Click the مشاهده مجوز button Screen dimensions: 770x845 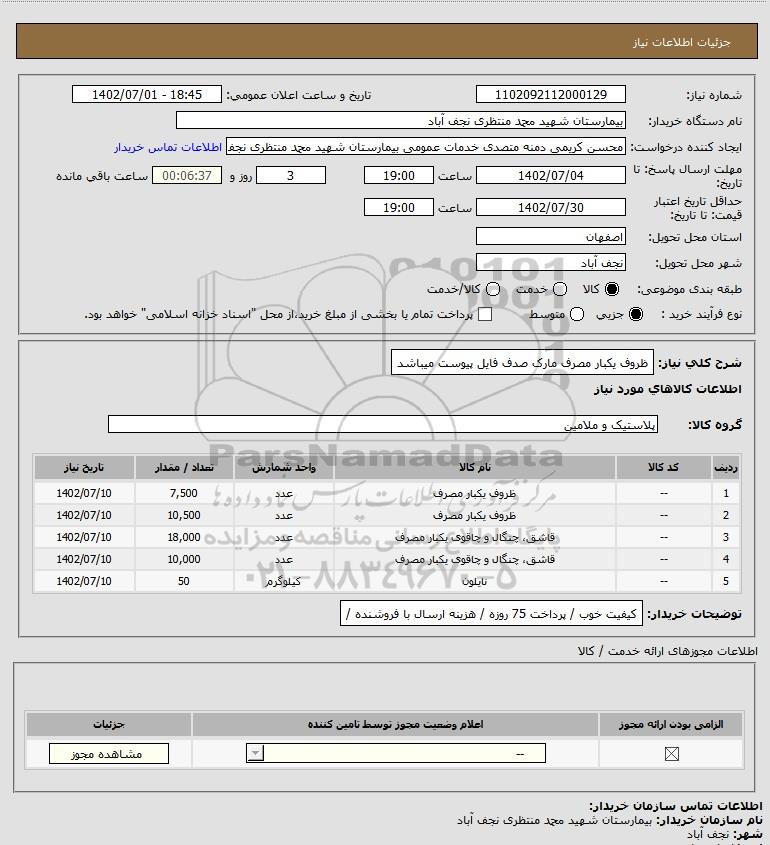tap(108, 754)
